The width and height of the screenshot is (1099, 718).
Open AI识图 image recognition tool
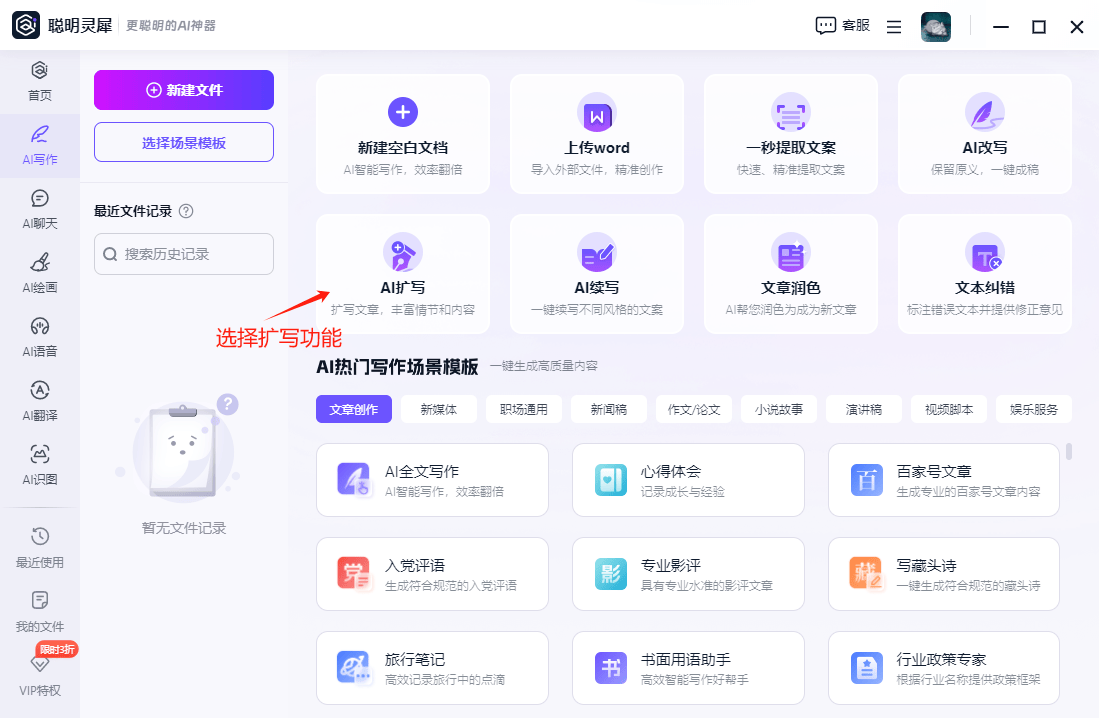click(40, 466)
